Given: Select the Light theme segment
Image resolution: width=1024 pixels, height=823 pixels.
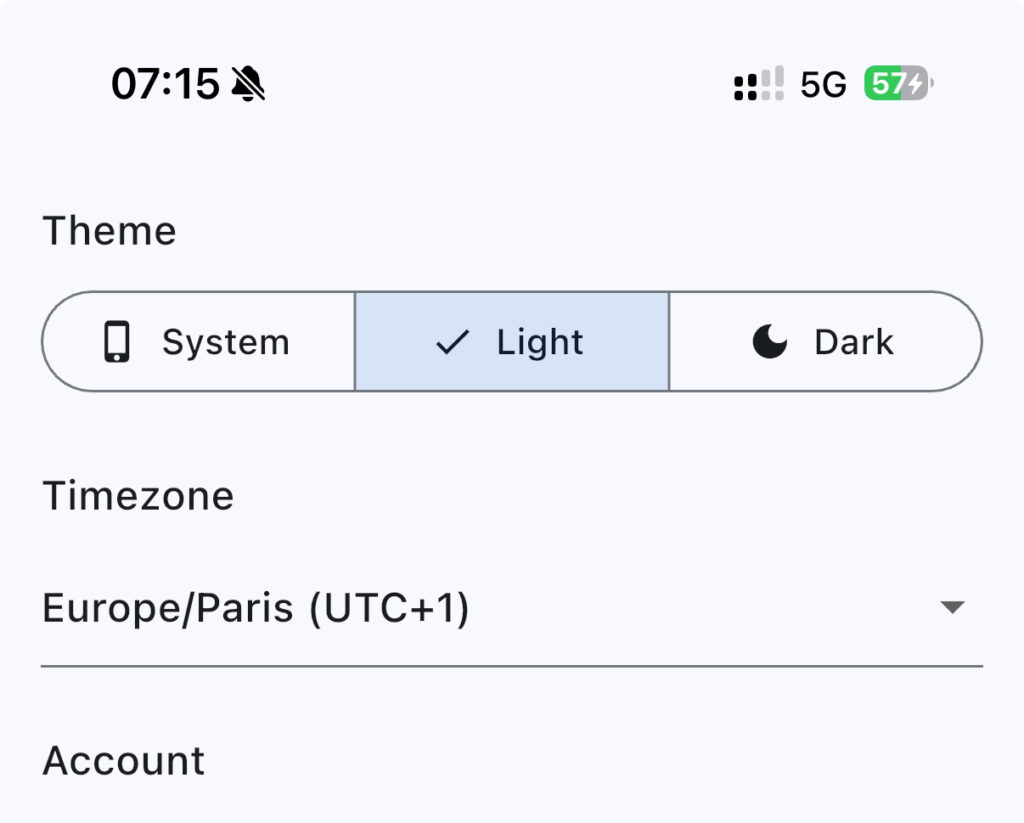Looking at the screenshot, I should [512, 342].
